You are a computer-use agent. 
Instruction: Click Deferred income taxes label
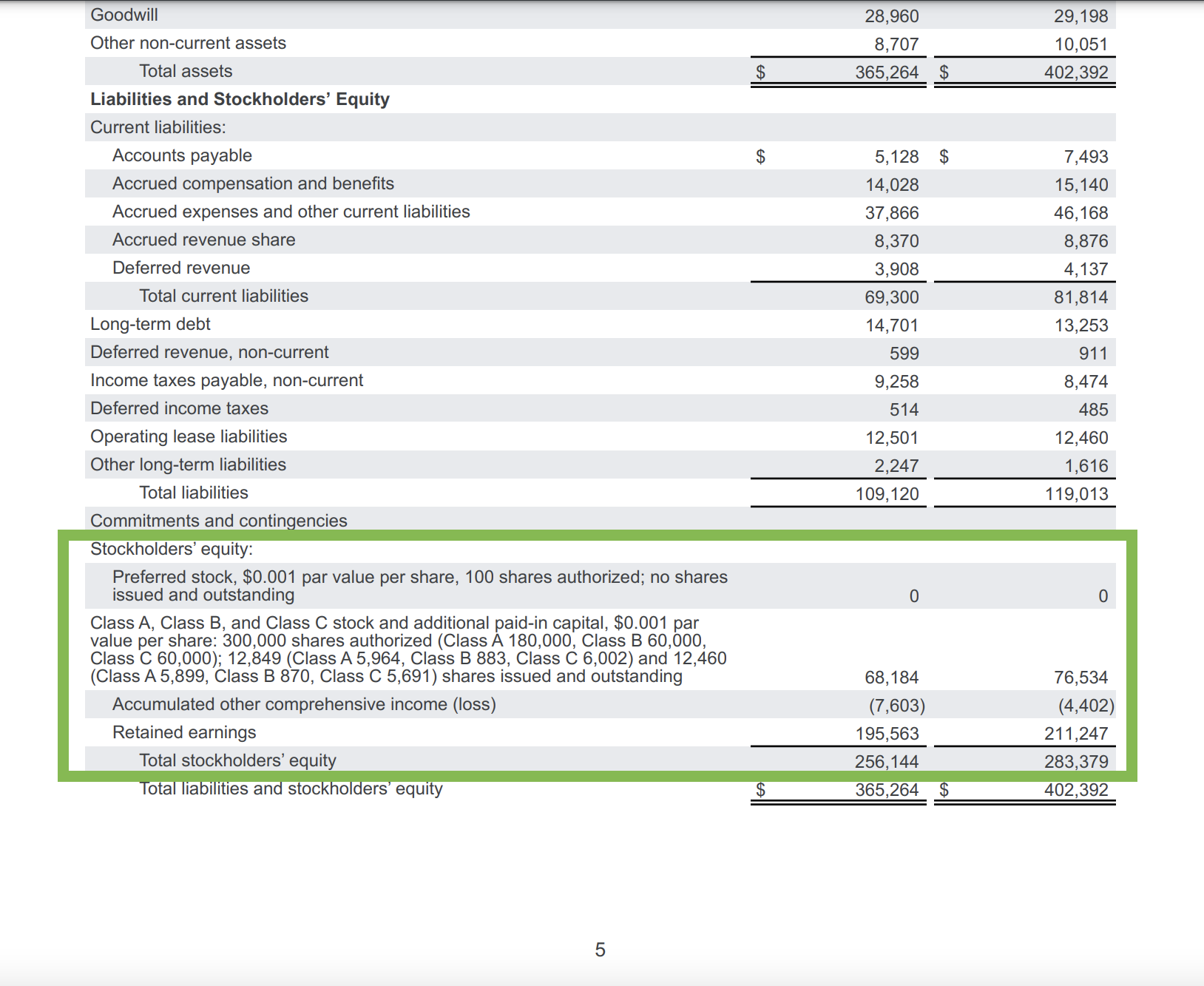click(179, 408)
